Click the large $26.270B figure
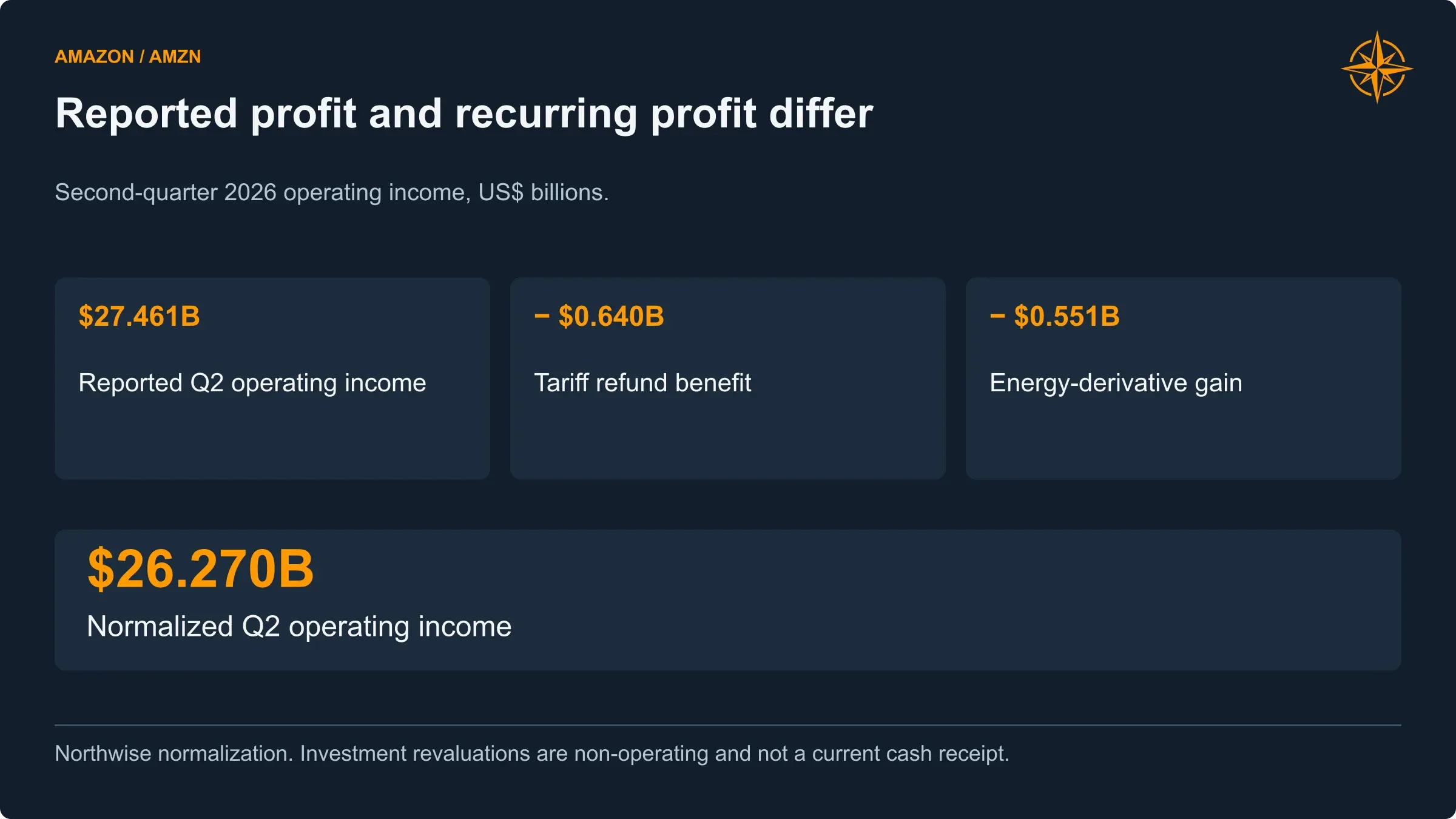The height and width of the screenshot is (819, 1456). click(x=201, y=569)
